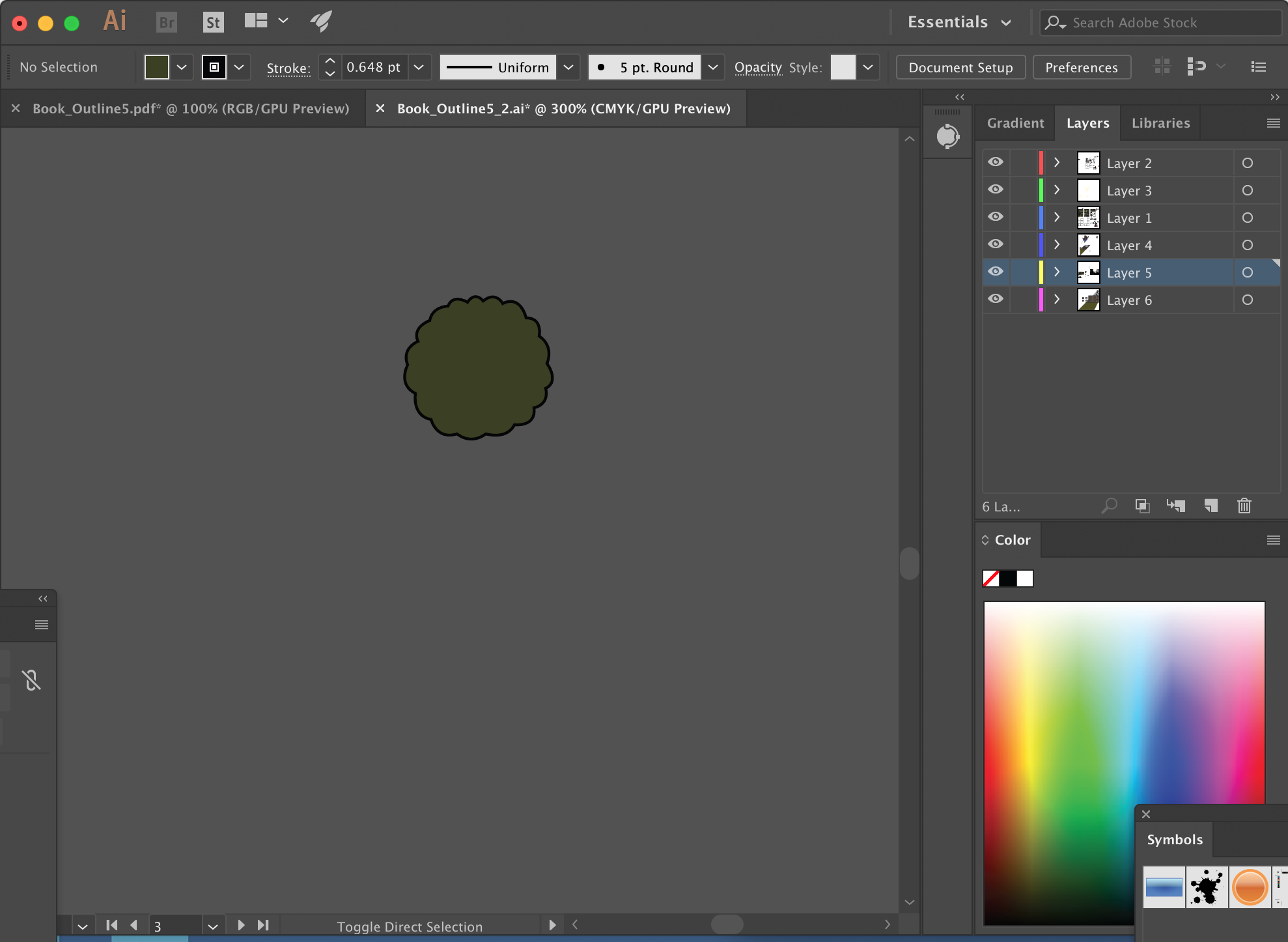The height and width of the screenshot is (942, 1288).
Task: Go to the previous artboard
Action: pos(134,925)
